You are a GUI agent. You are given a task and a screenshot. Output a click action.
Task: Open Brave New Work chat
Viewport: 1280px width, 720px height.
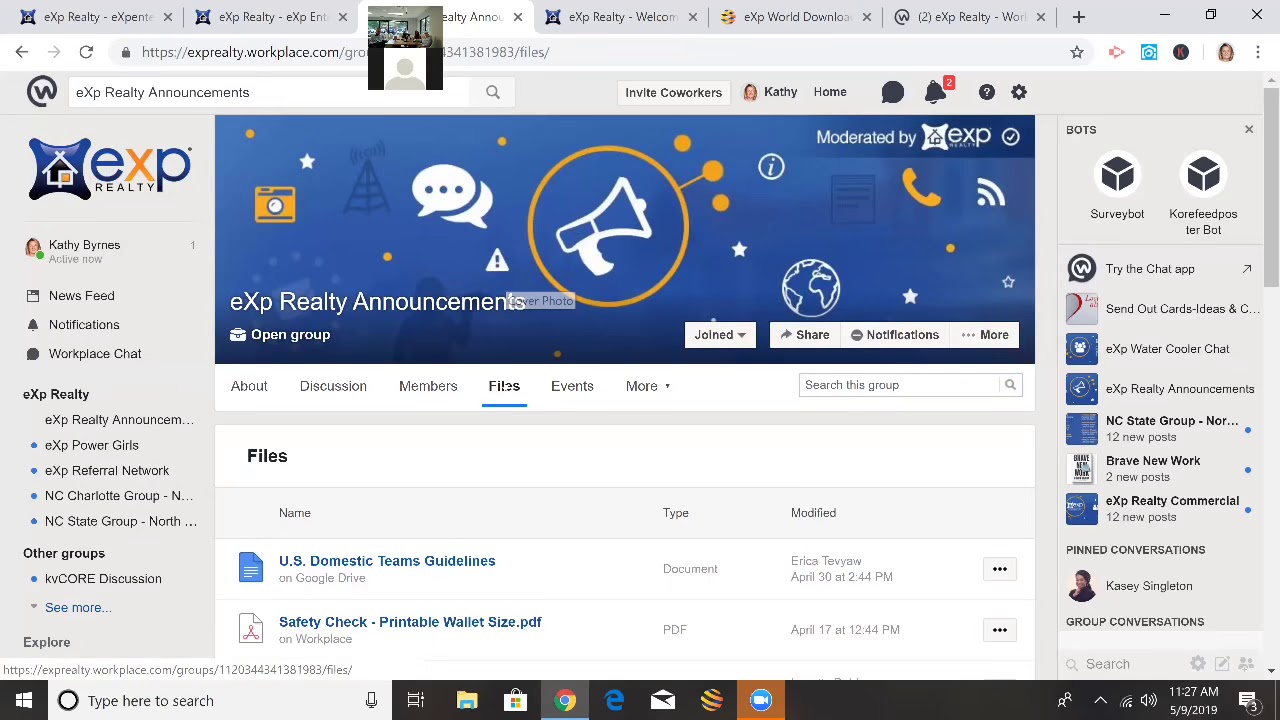tap(1160, 469)
